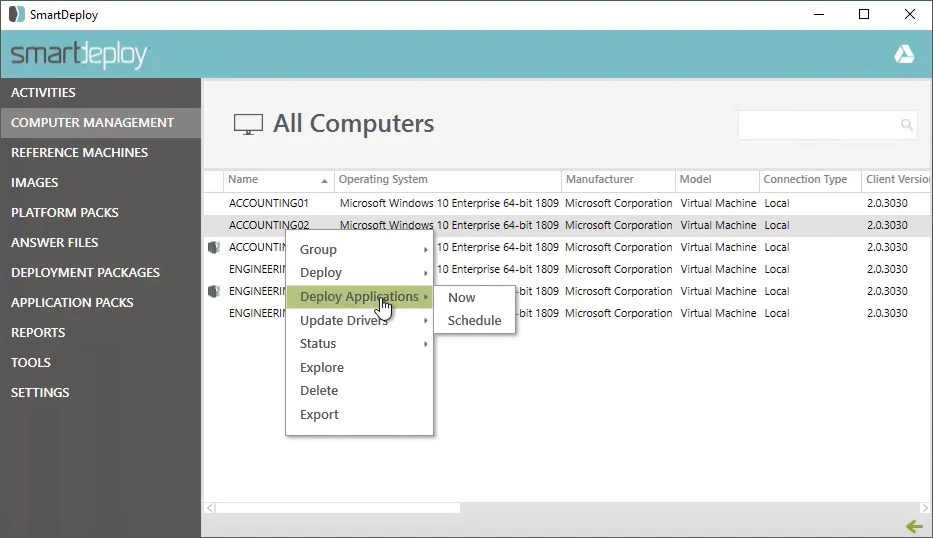Open the Application Packs section
Screen dimensions: 933x538
(72, 302)
